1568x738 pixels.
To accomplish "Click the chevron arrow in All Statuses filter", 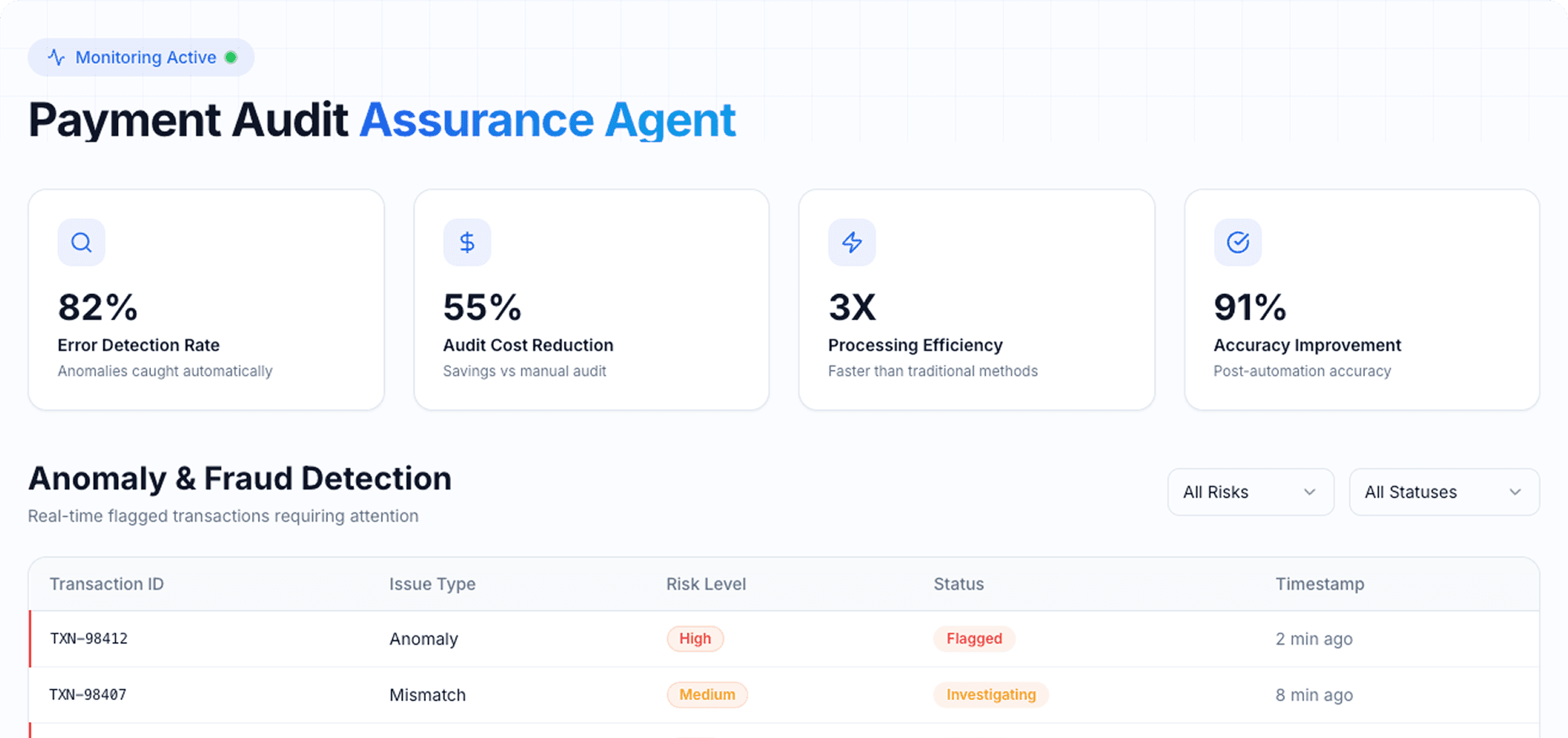I will (x=1515, y=492).
